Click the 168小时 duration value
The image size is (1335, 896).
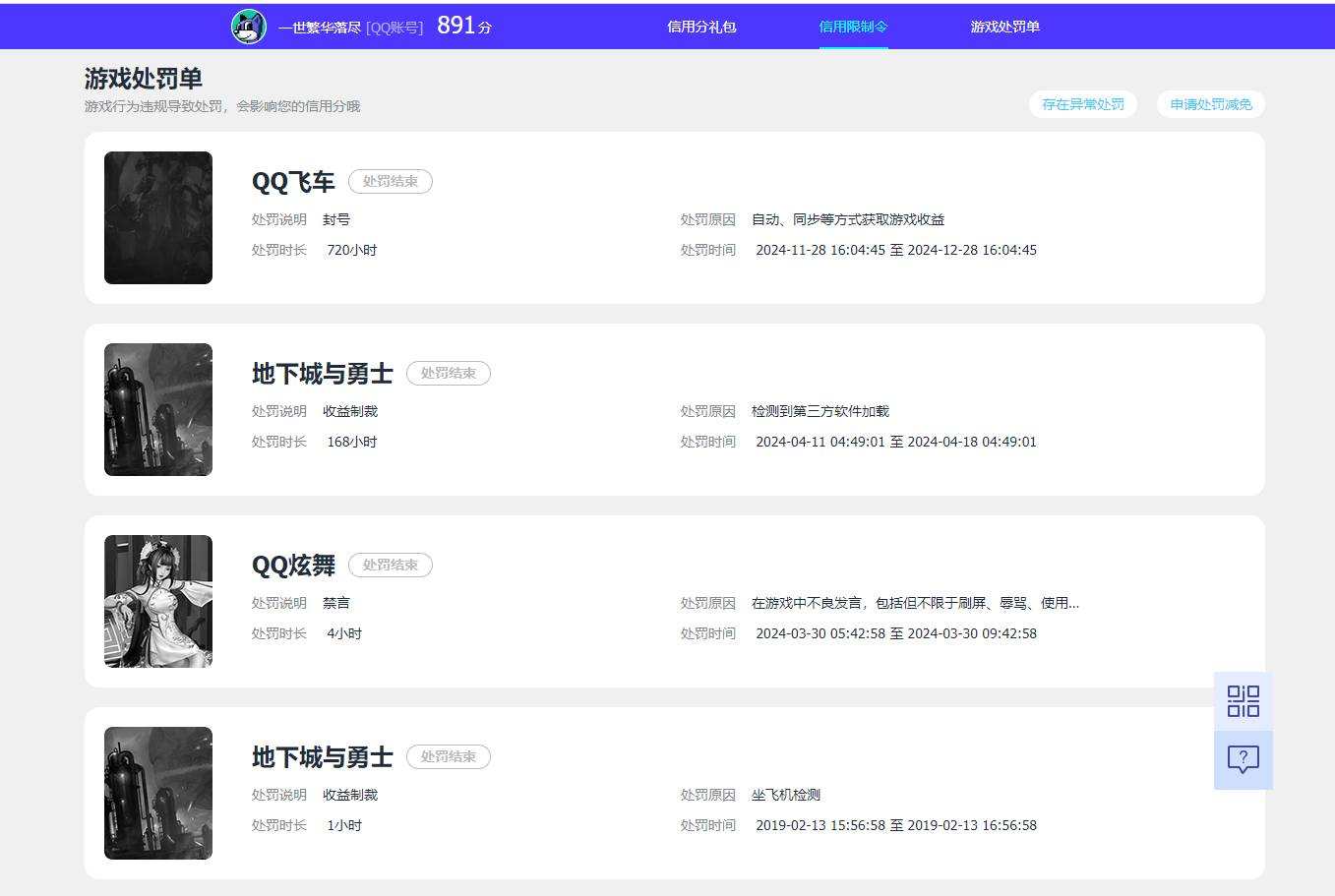point(352,442)
